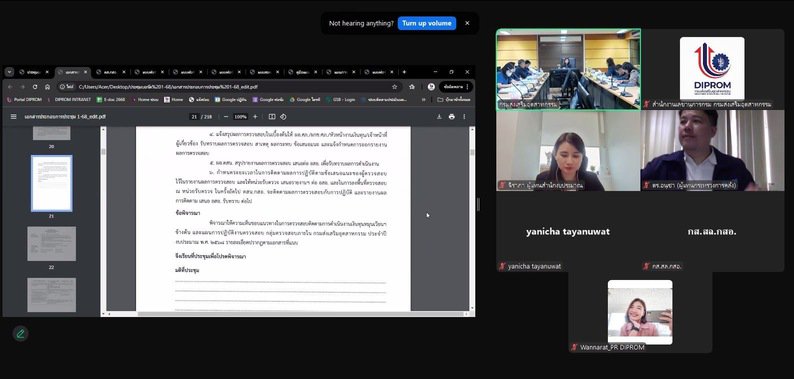Open the PDF viewer more actions menu
This screenshot has height=379, width=794.
tap(464, 117)
